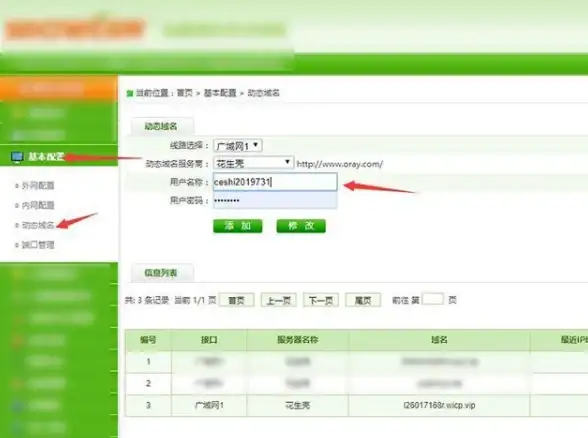
Task: Click the 服务器名称 column header
Action: click(297, 340)
